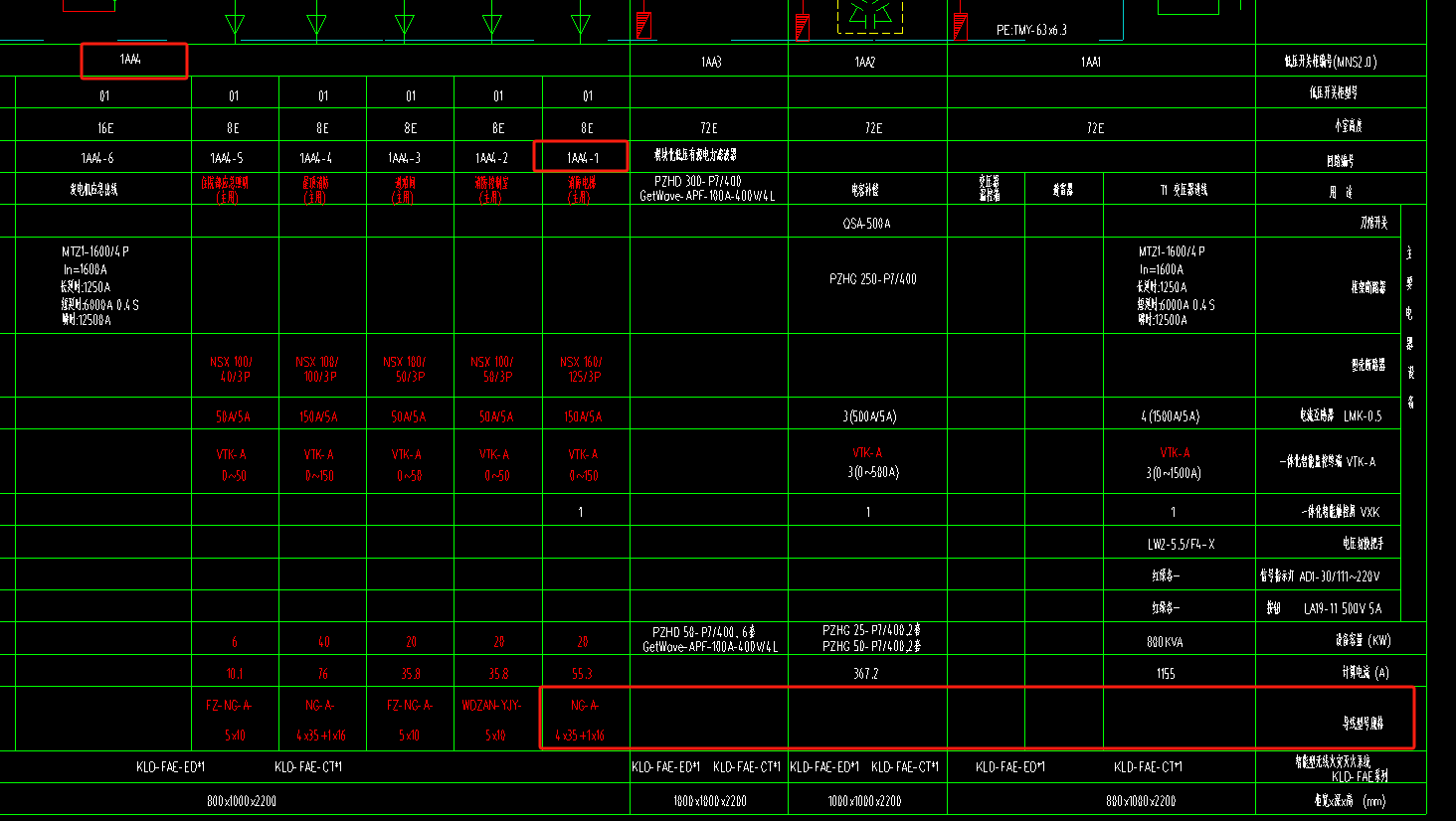1456x821 pixels.
Task: Click KLD-FAE-ED*1 text under 1AA1
Action: [1009, 766]
